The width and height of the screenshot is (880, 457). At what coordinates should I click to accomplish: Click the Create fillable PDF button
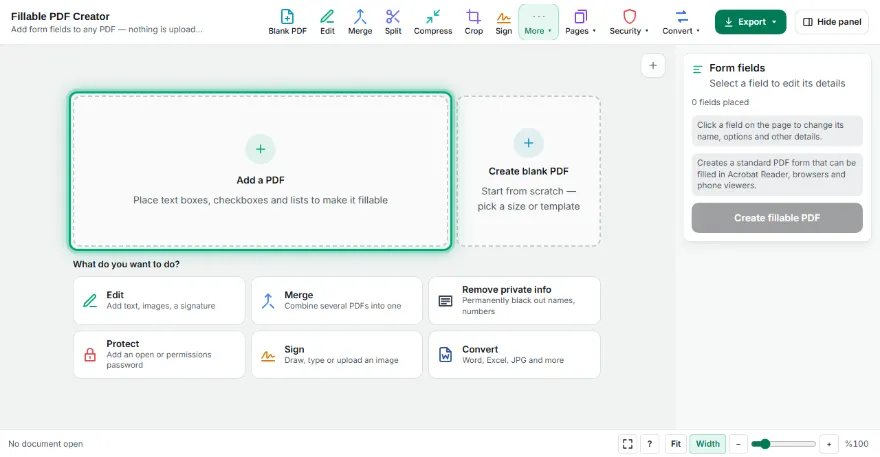click(x=777, y=218)
